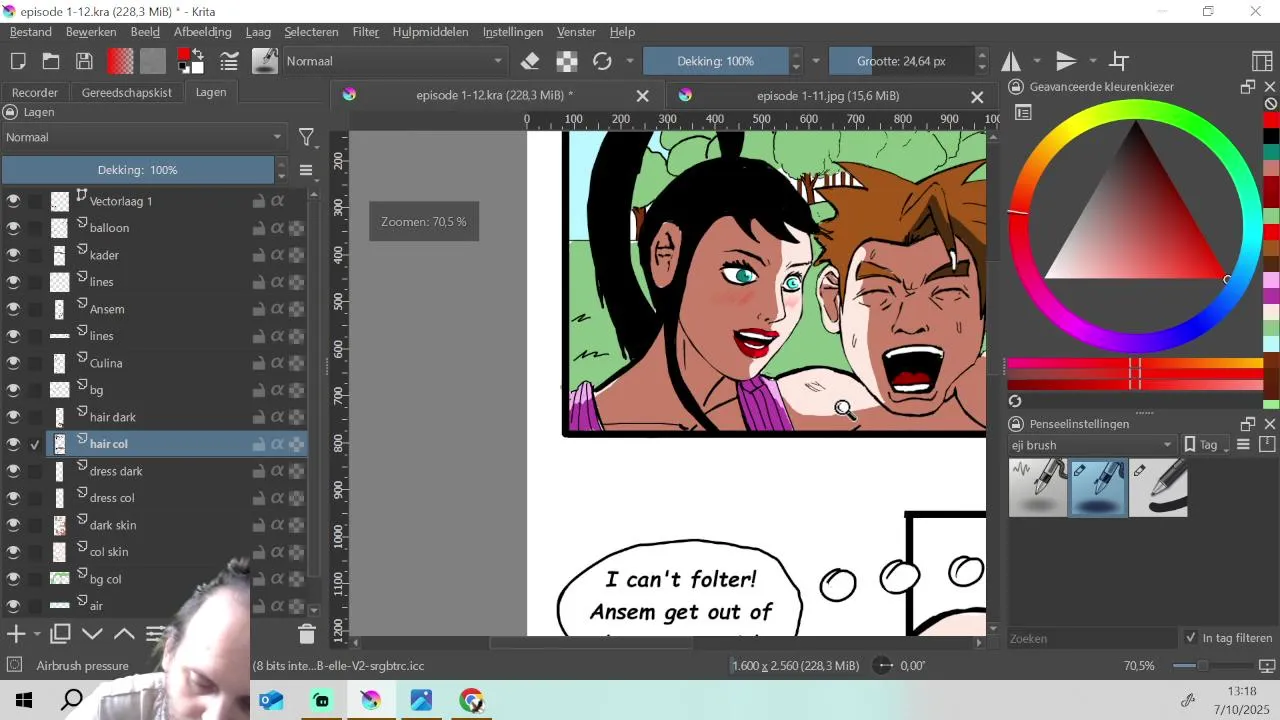Select the first pen brush preset

coord(1038,487)
